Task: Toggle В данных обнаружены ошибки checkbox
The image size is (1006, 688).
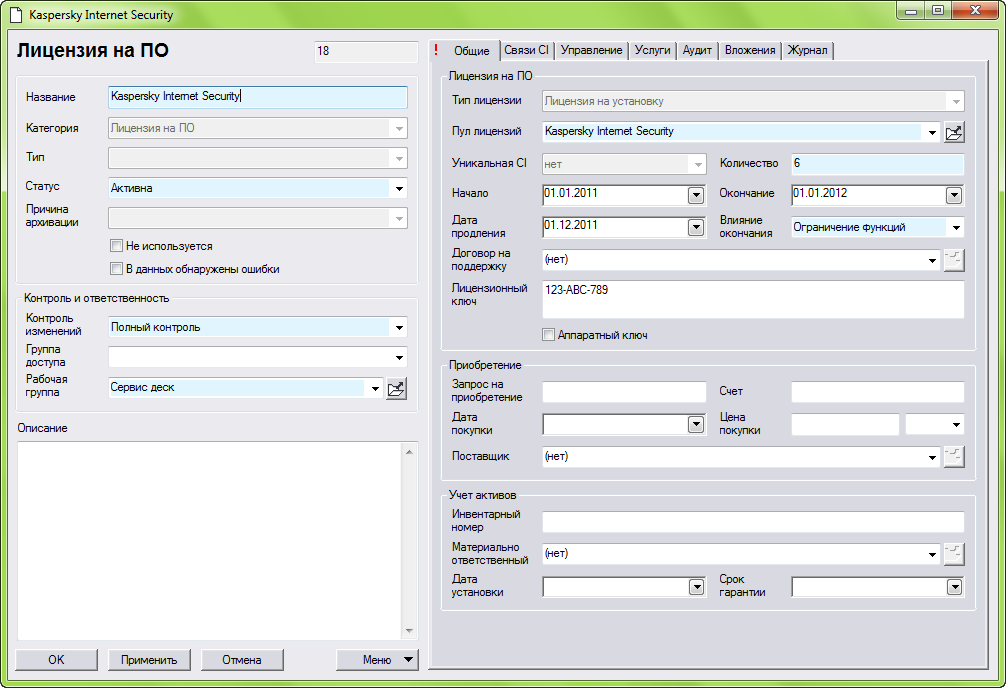Action: (116, 269)
